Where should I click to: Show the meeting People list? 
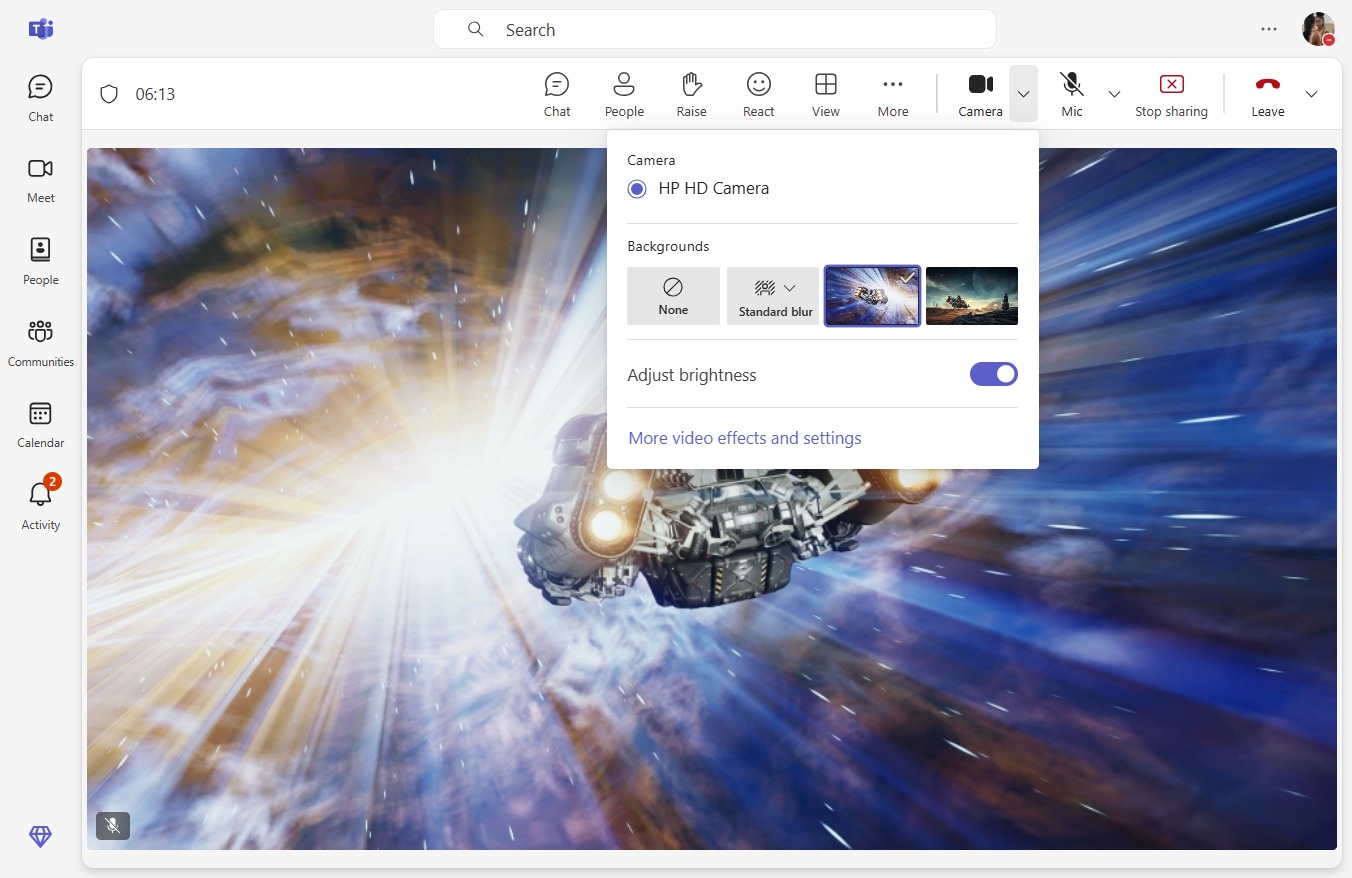(x=624, y=95)
